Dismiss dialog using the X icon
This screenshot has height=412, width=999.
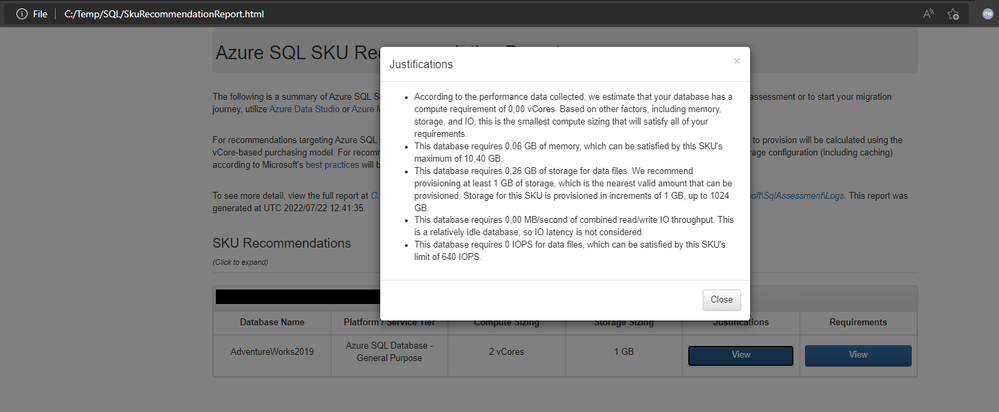tap(737, 61)
